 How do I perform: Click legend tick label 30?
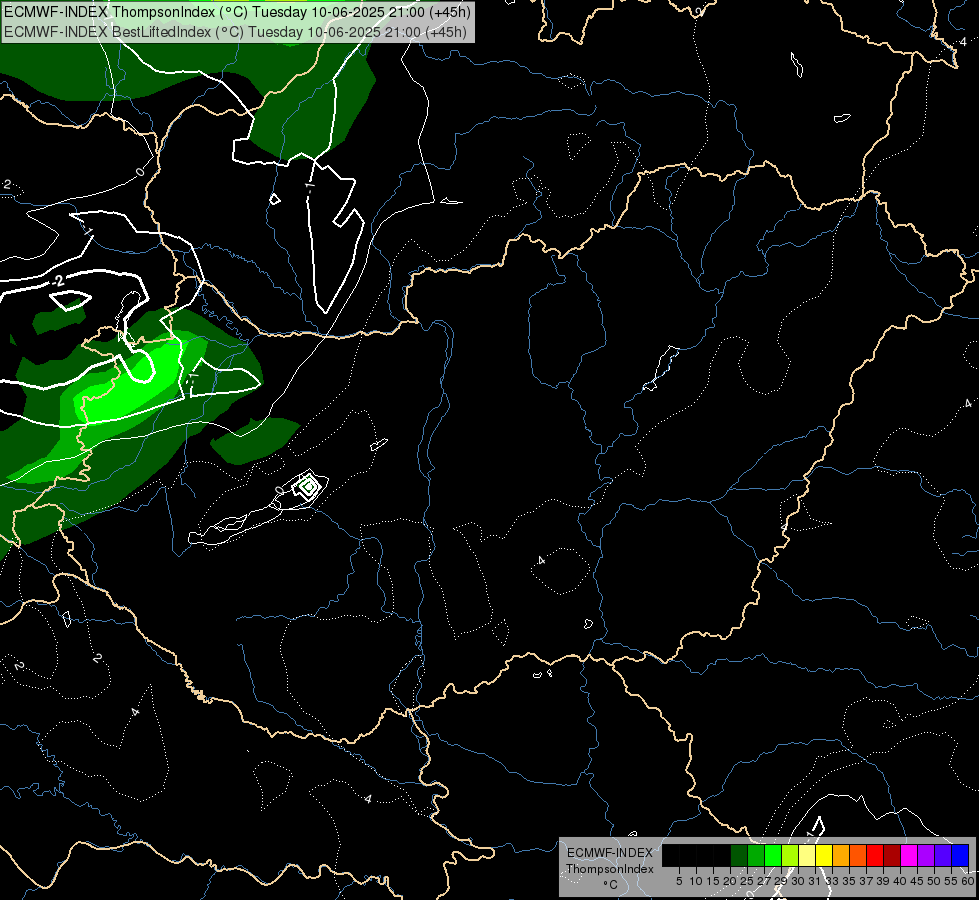pyautogui.click(x=798, y=881)
